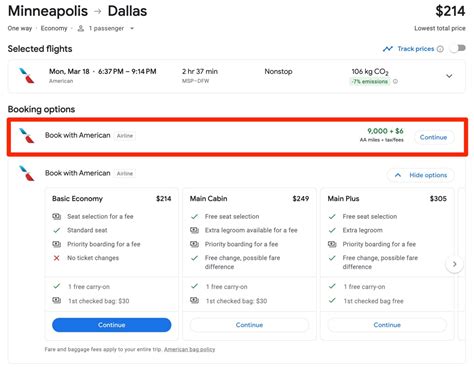This screenshot has width=474, height=367.
Task: Show next fare options with right arrow
Action: click(454, 264)
